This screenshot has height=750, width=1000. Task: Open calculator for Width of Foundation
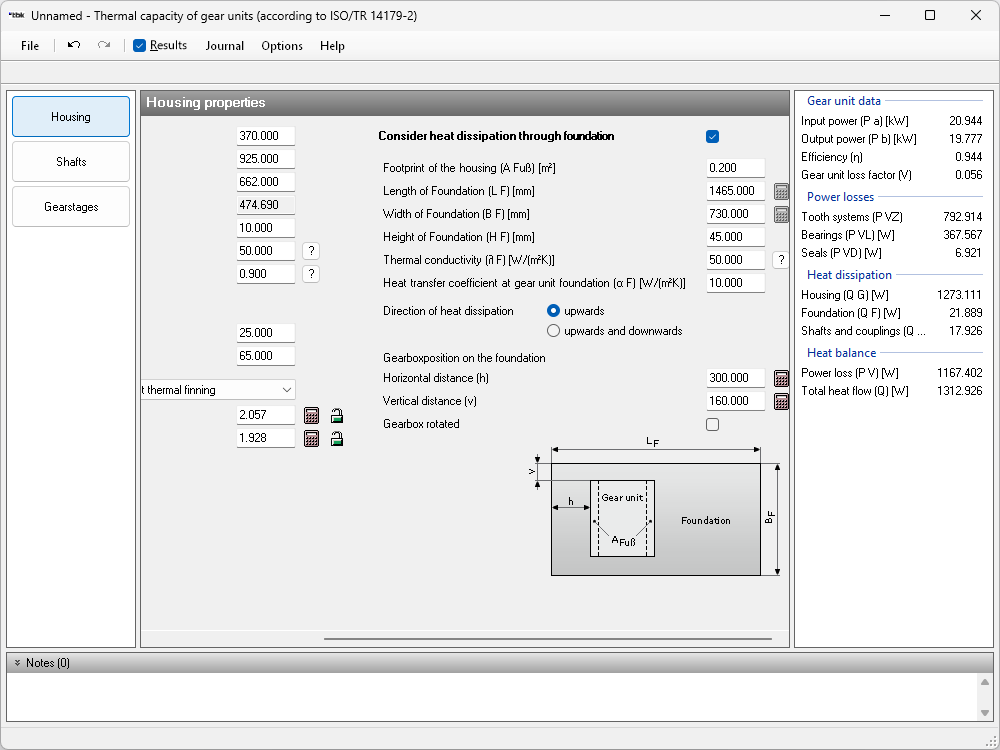pos(782,214)
